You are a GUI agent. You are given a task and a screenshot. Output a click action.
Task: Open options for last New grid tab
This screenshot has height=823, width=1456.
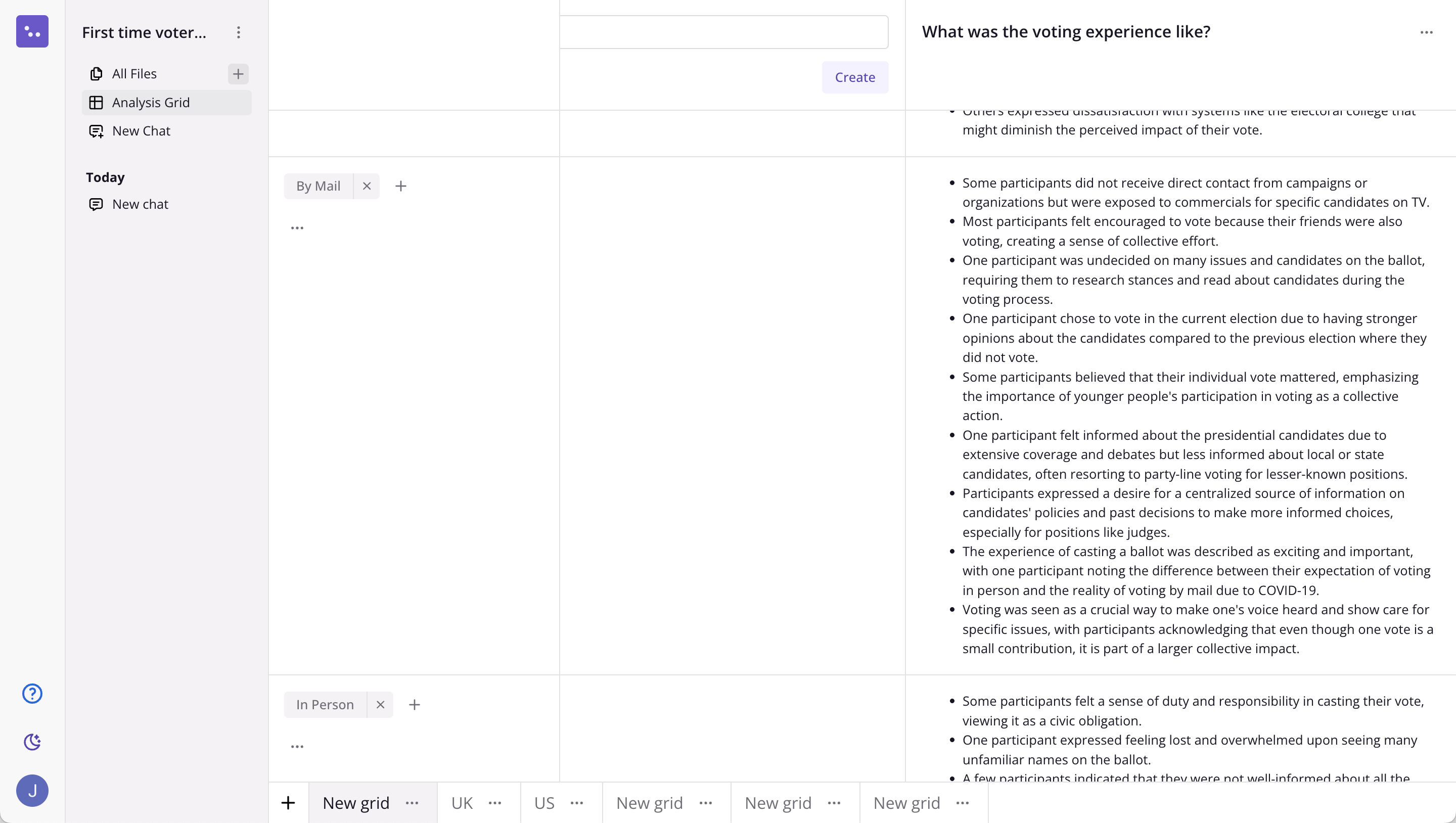(963, 803)
